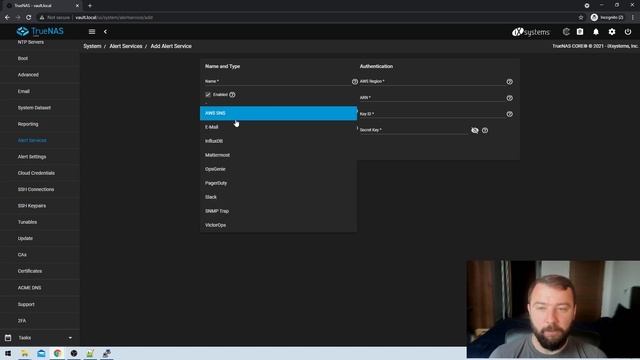Click the TrueNAS logo
The image size is (640, 360).
(40, 31)
